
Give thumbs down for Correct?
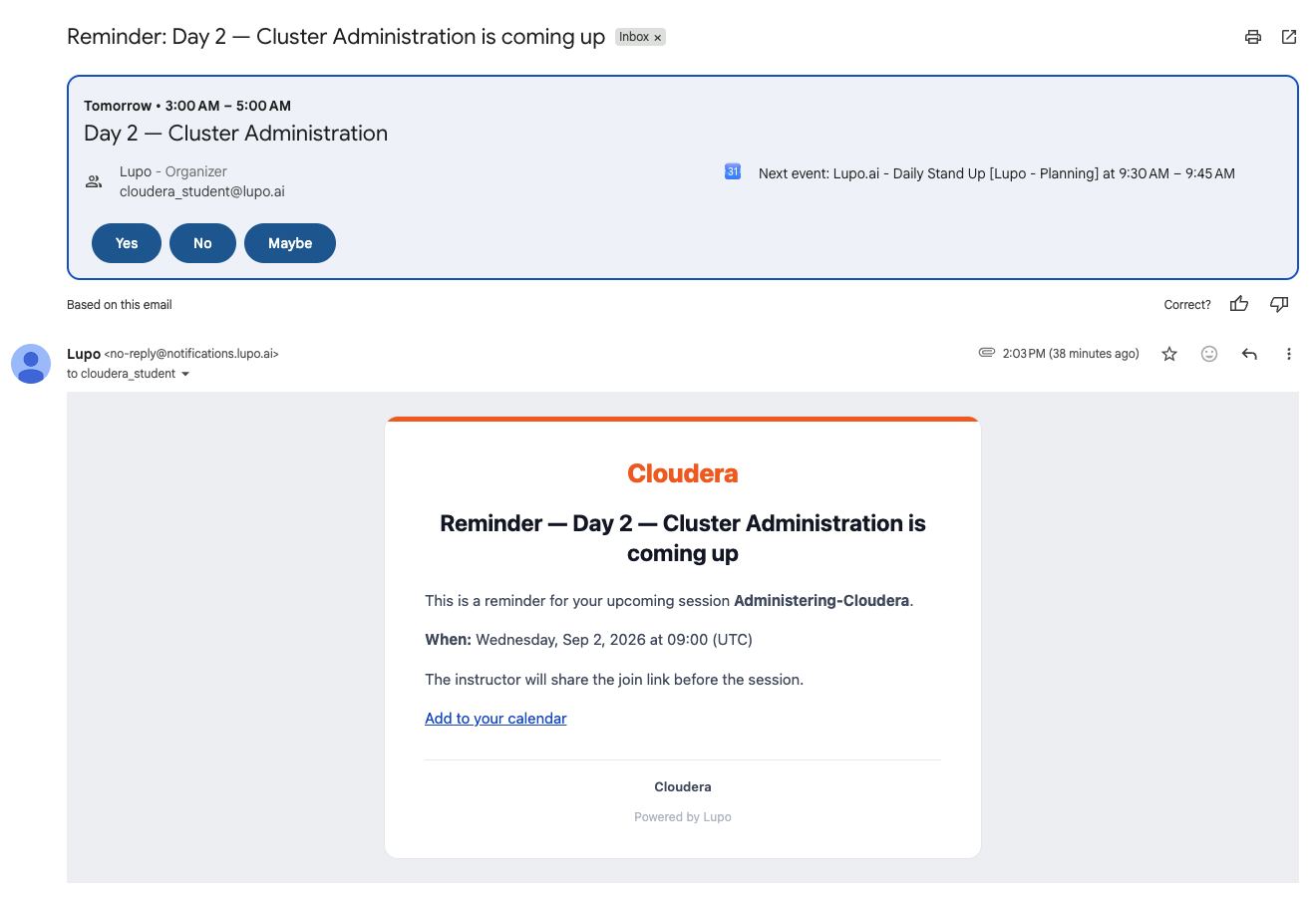(x=1279, y=304)
